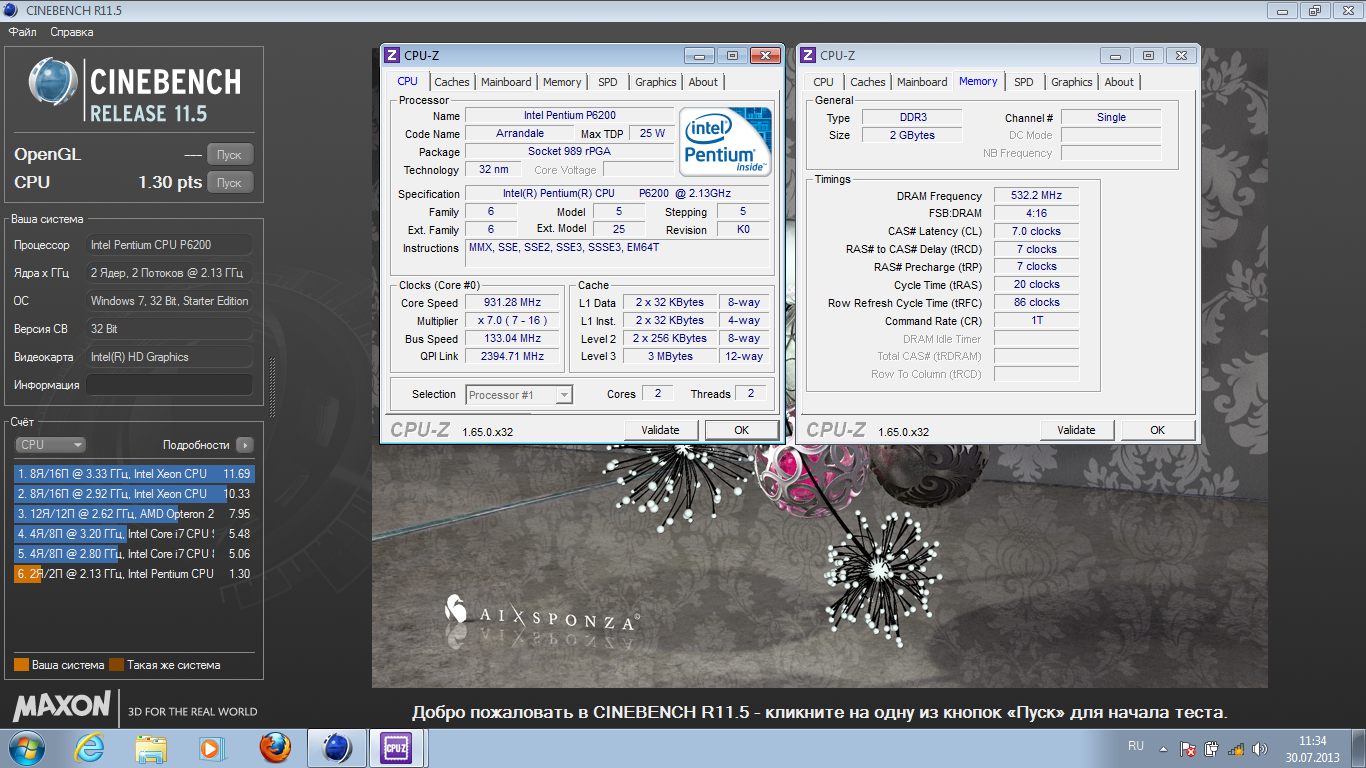Click the Cinebench logo sphere icon
1366x768 pixels.
tap(53, 83)
